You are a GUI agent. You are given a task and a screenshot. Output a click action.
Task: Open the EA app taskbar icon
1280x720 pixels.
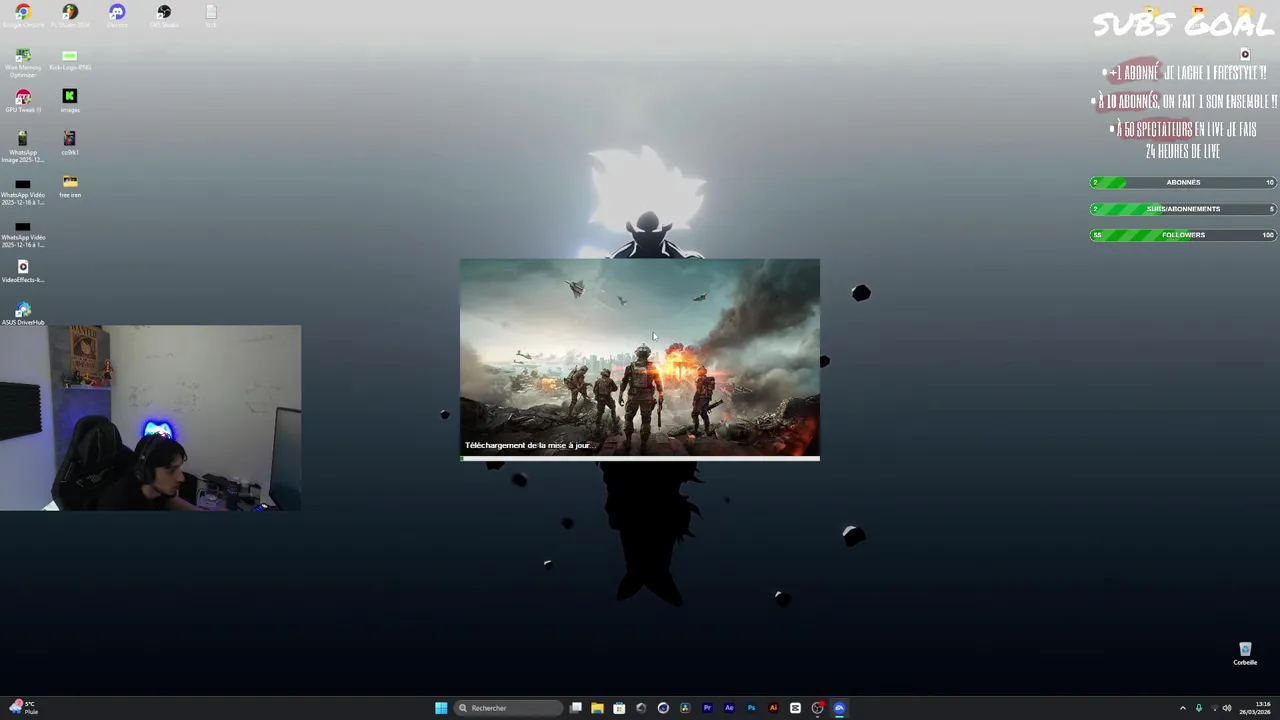click(x=839, y=708)
